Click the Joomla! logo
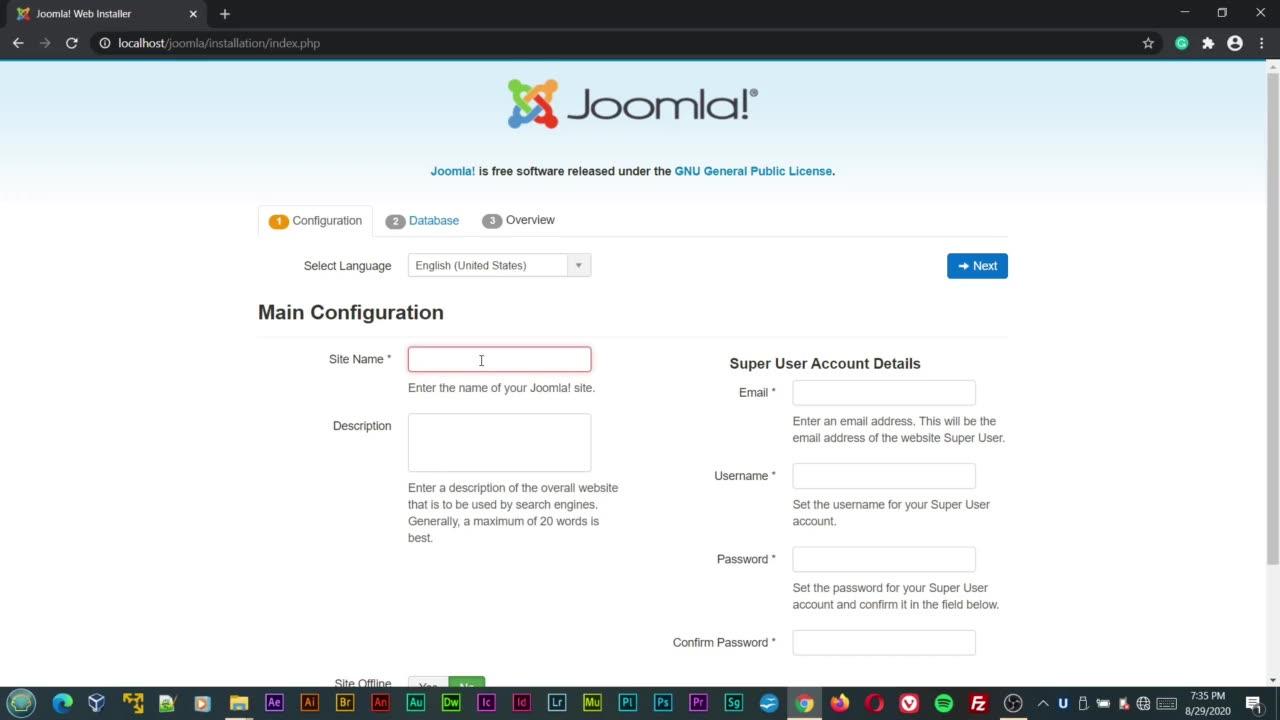 tap(633, 104)
